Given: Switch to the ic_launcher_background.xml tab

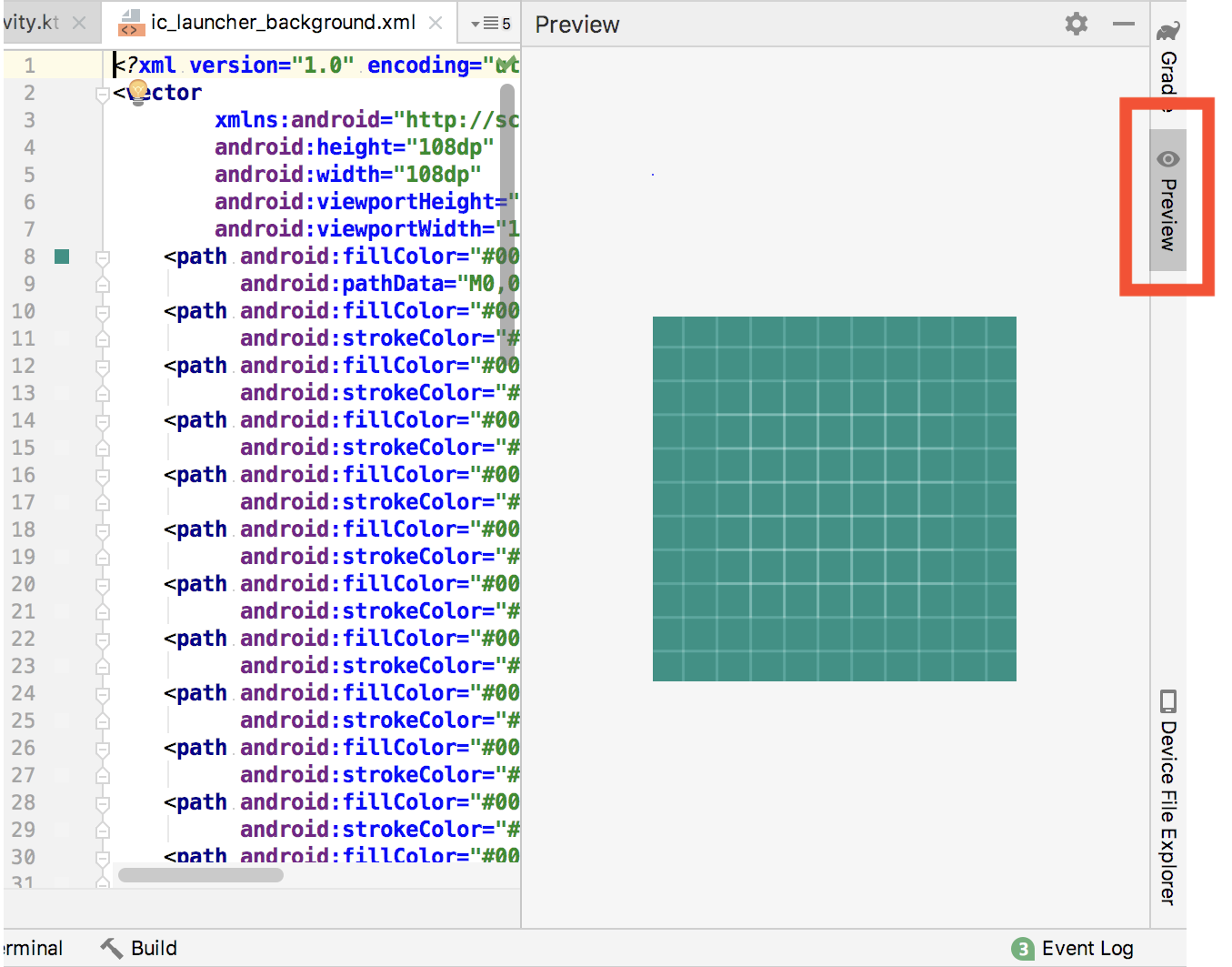Looking at the screenshot, I should [x=283, y=23].
